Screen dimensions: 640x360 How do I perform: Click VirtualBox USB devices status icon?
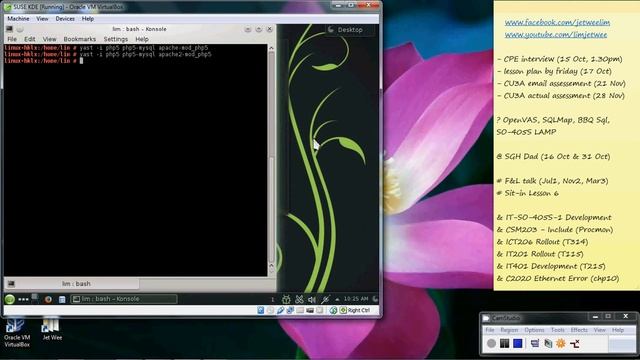pos(280,311)
